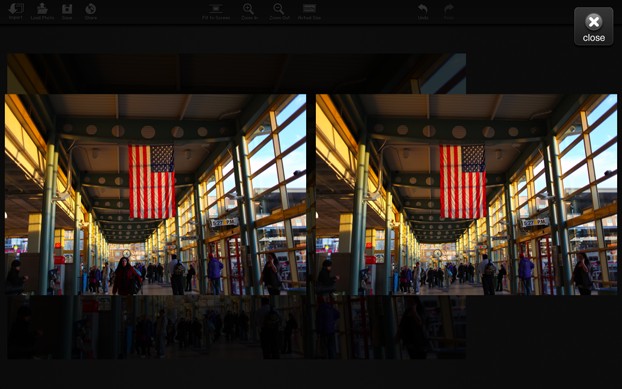Click the Zoom Out magnifier
The width and height of the screenshot is (622, 389).
pyautogui.click(x=278, y=9)
